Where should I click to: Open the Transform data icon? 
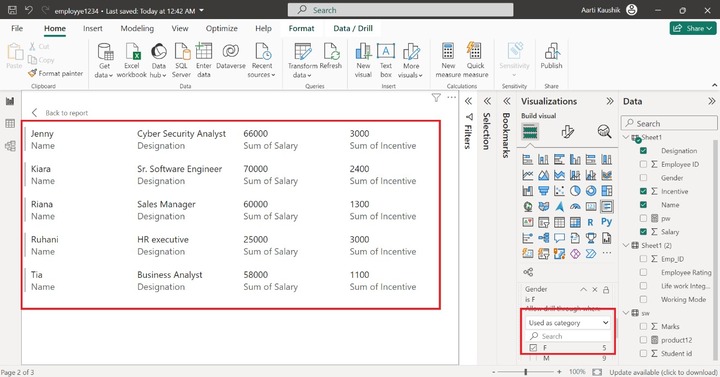tap(303, 52)
